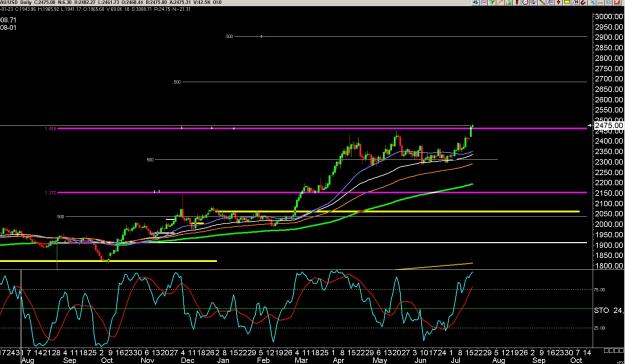Click the yellow square icon in top toolbar
The image size is (625, 364).
point(566,2)
